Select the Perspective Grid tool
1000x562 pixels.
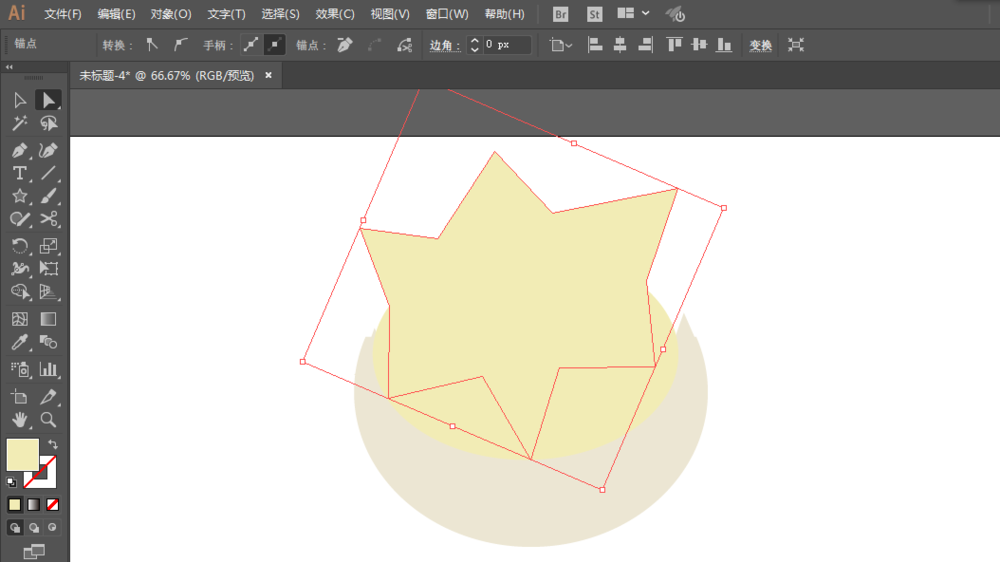coord(48,292)
